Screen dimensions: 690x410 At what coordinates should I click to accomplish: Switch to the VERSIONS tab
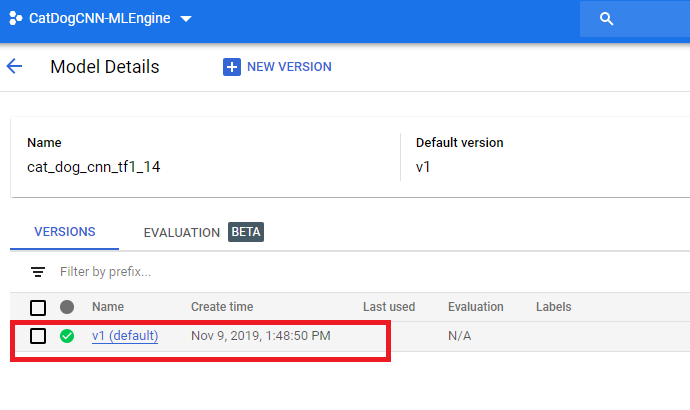point(65,232)
